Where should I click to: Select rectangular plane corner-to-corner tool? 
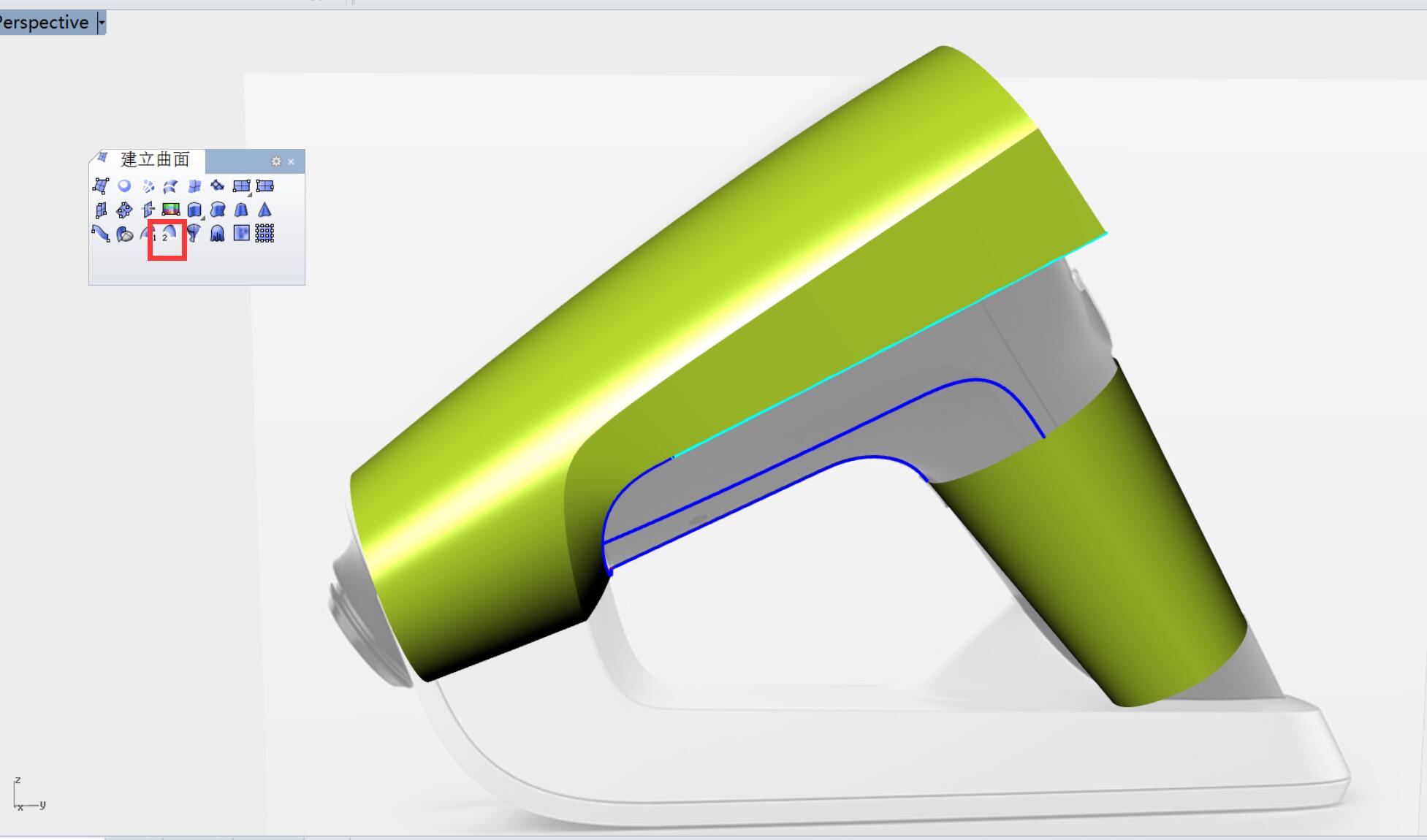point(241,186)
